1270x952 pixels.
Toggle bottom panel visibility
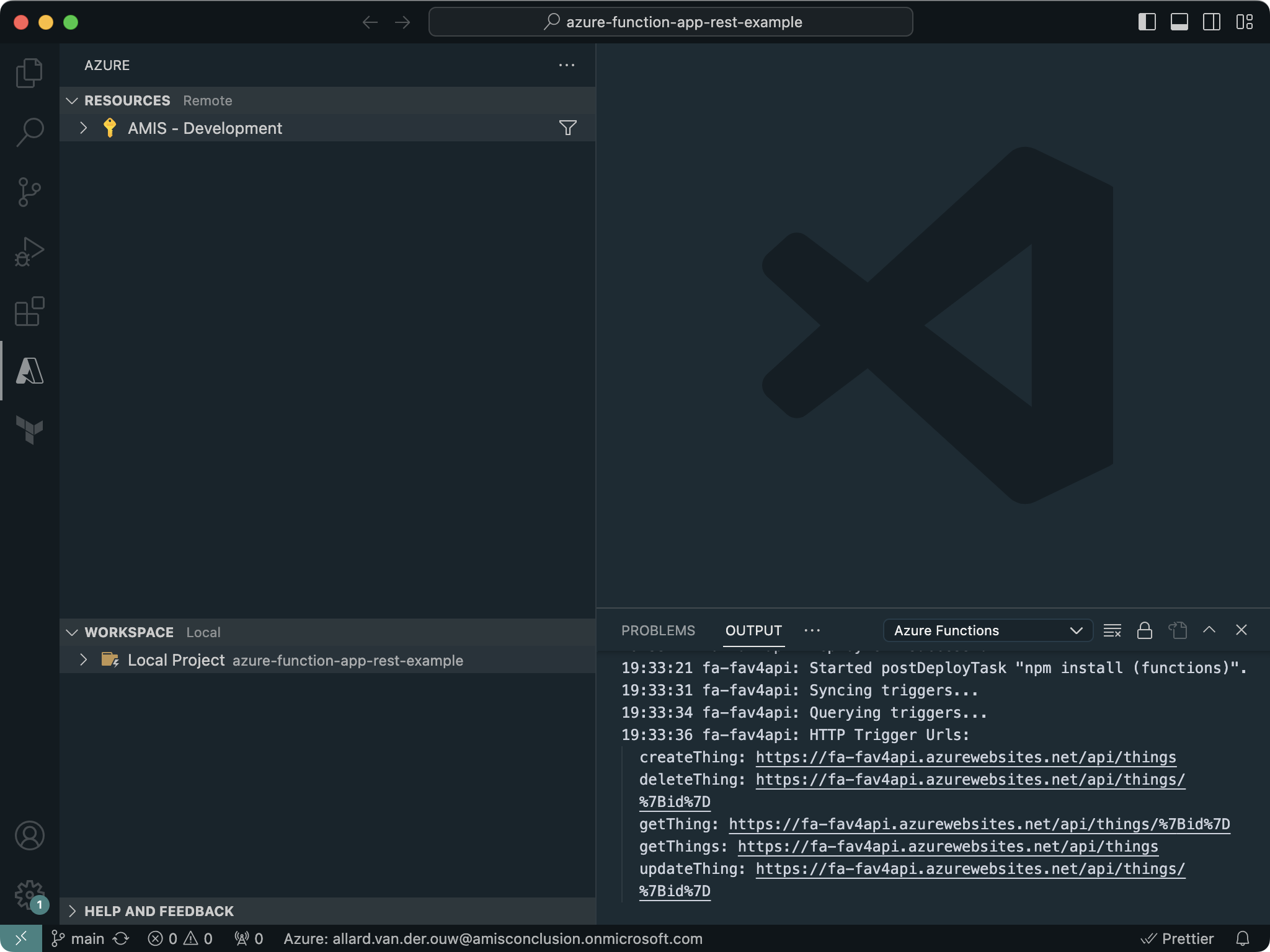coord(1179,22)
